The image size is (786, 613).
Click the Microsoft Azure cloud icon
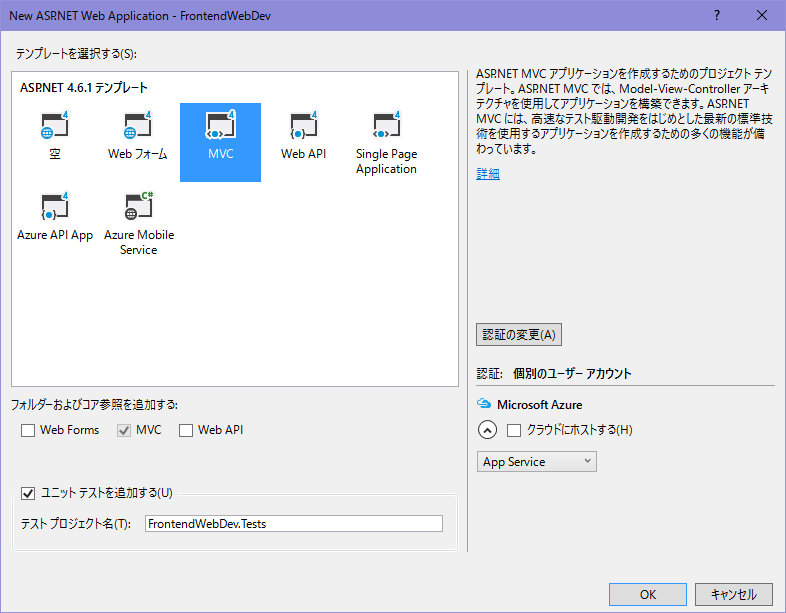(484, 403)
